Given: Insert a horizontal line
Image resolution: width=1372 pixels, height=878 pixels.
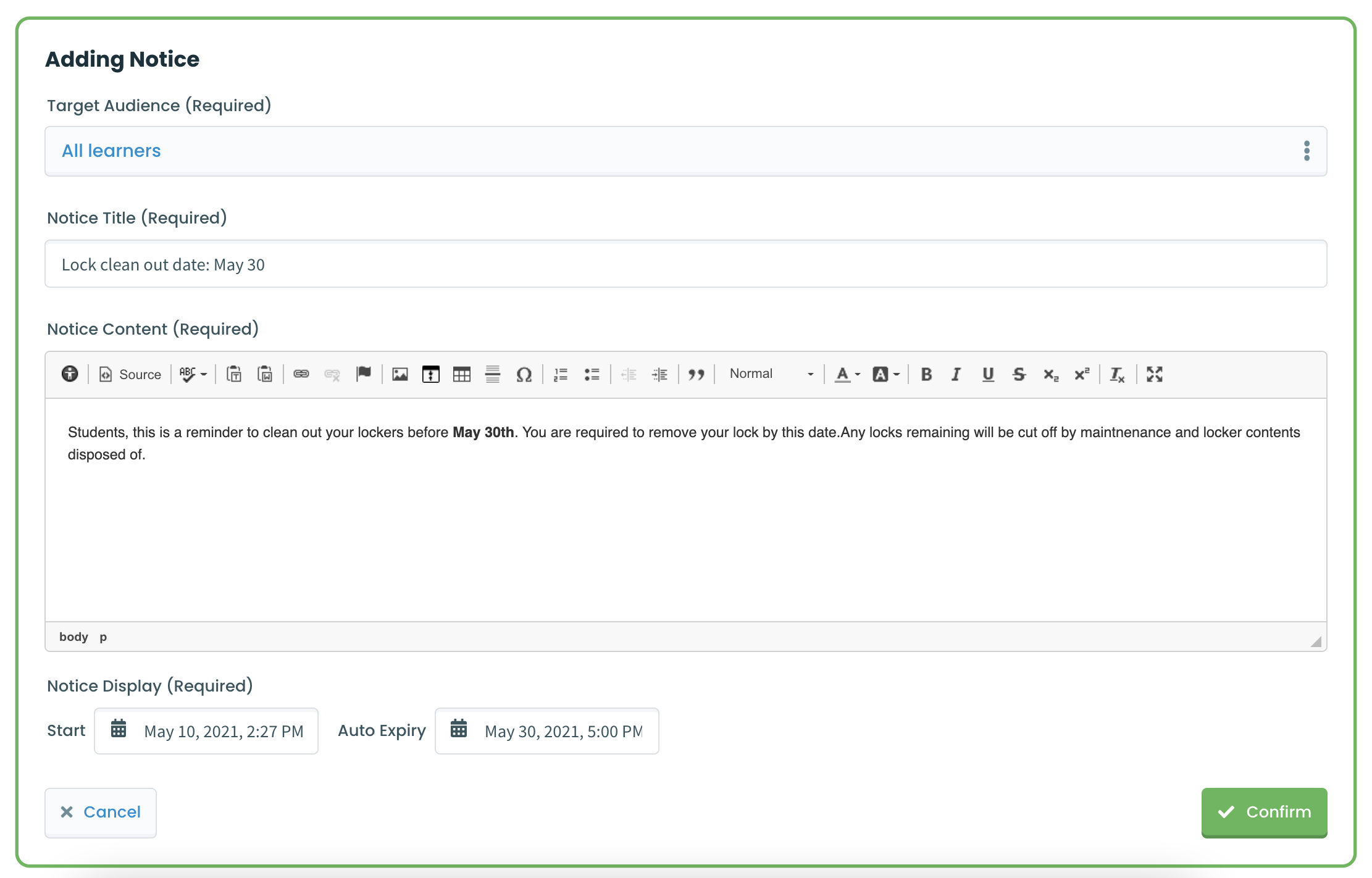Looking at the screenshot, I should tap(493, 374).
